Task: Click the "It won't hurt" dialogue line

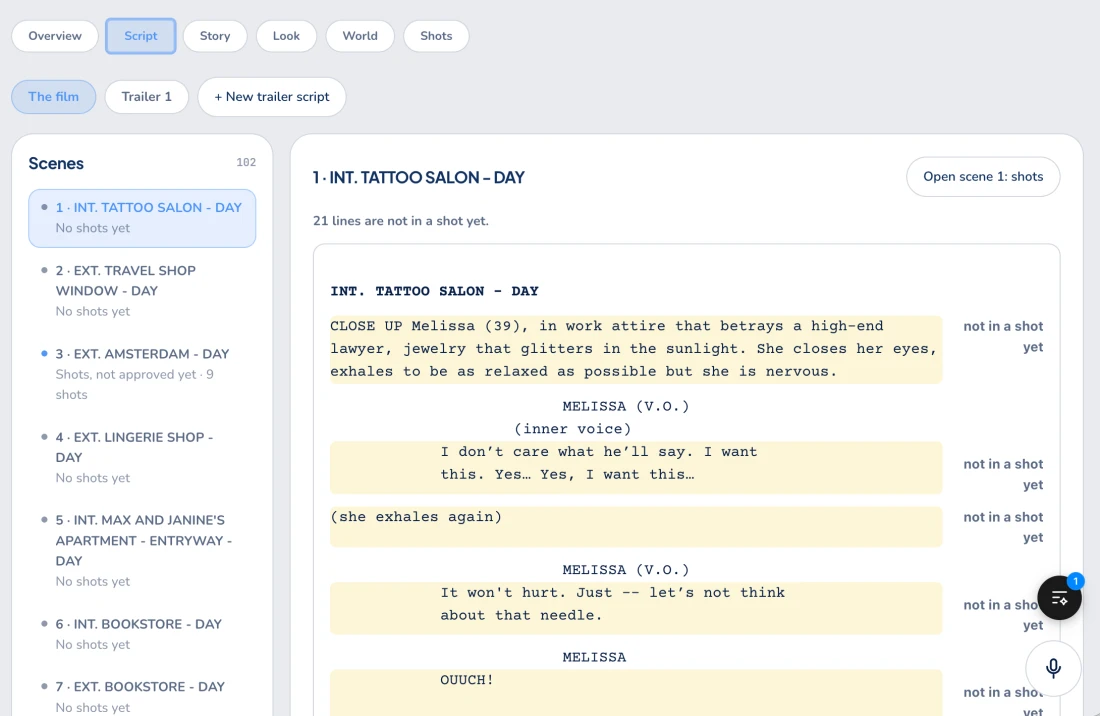Action: (636, 608)
